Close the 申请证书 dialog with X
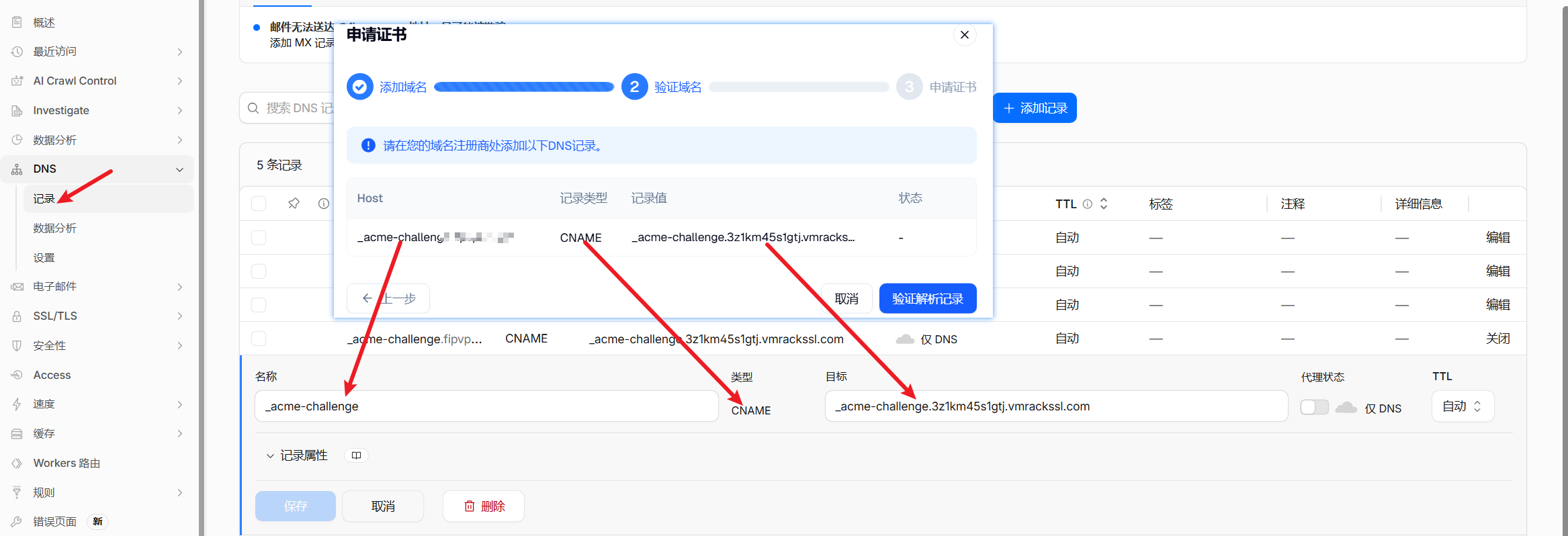Viewport: 1568px width, 536px height. point(965,35)
